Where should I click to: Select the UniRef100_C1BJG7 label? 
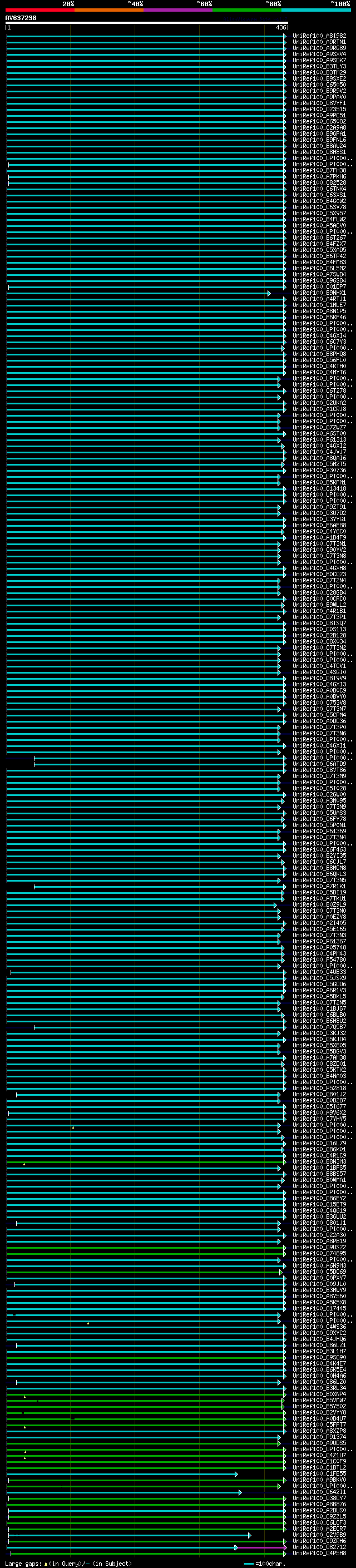coord(319,1008)
